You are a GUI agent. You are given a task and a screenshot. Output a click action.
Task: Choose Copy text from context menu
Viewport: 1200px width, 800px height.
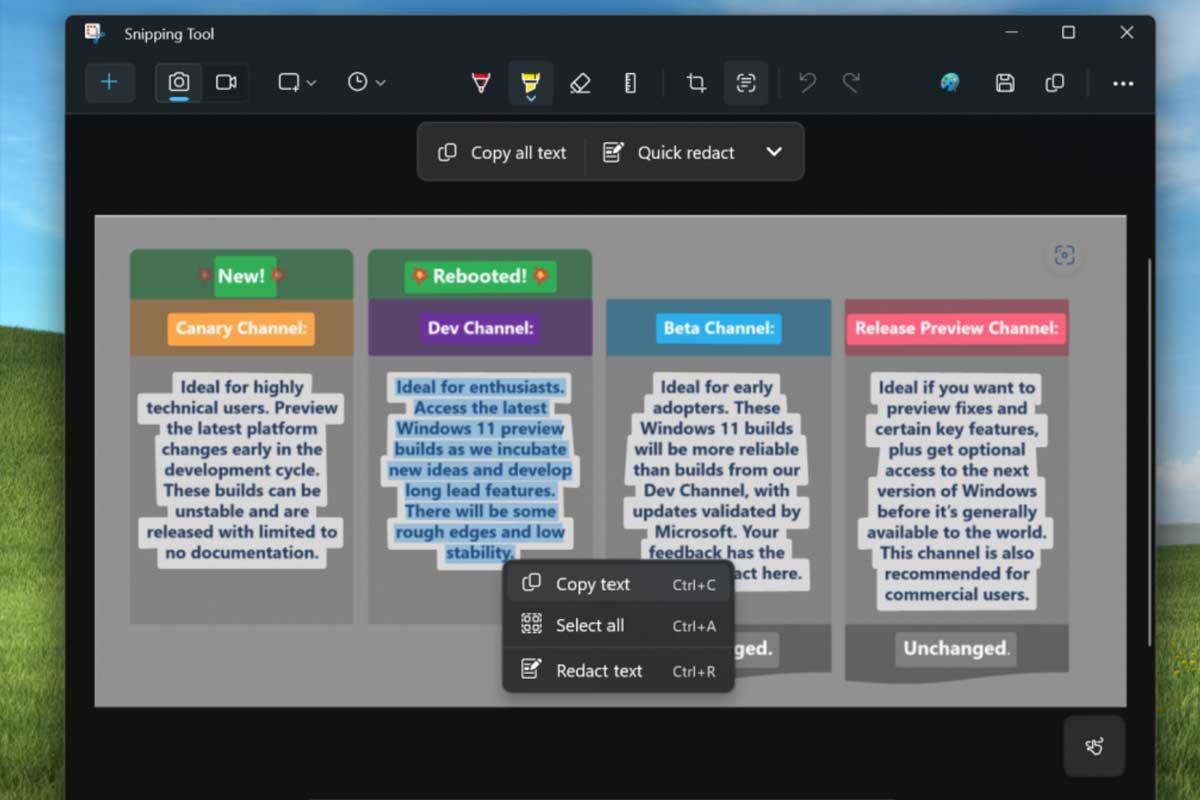click(x=619, y=584)
